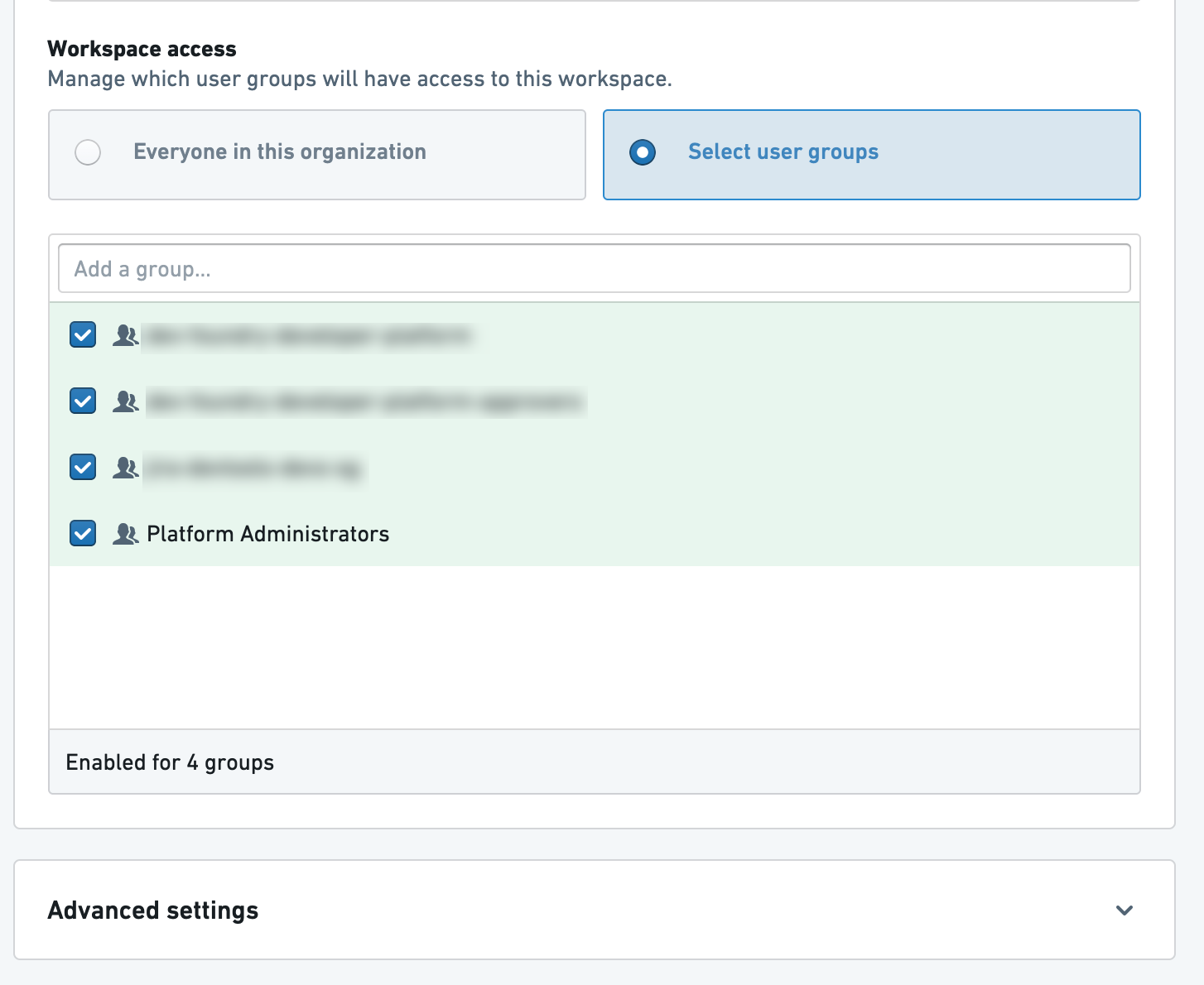Uncheck the Platform Administrators group checkbox
The height and width of the screenshot is (985, 1204).
83,534
